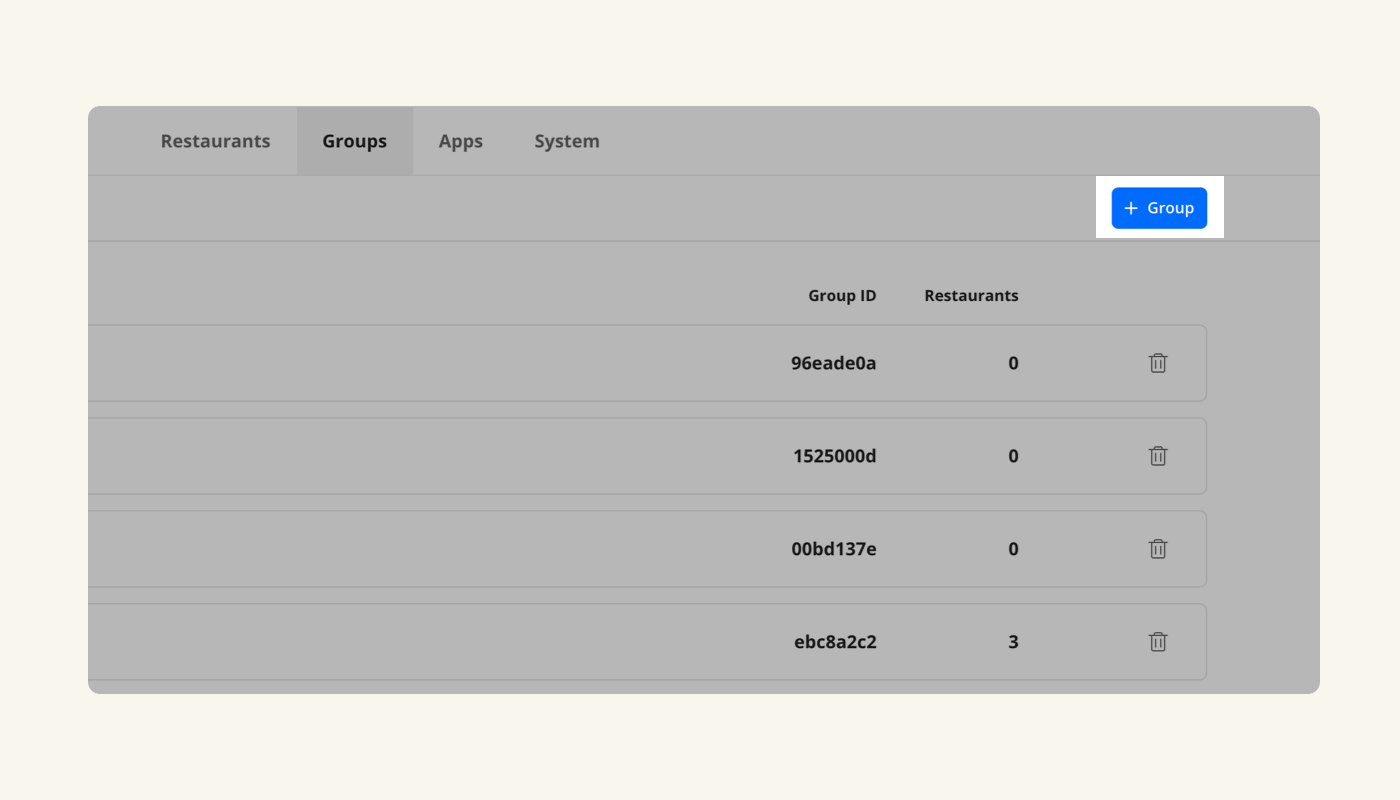Switch to the Restaurants tab

click(x=215, y=141)
